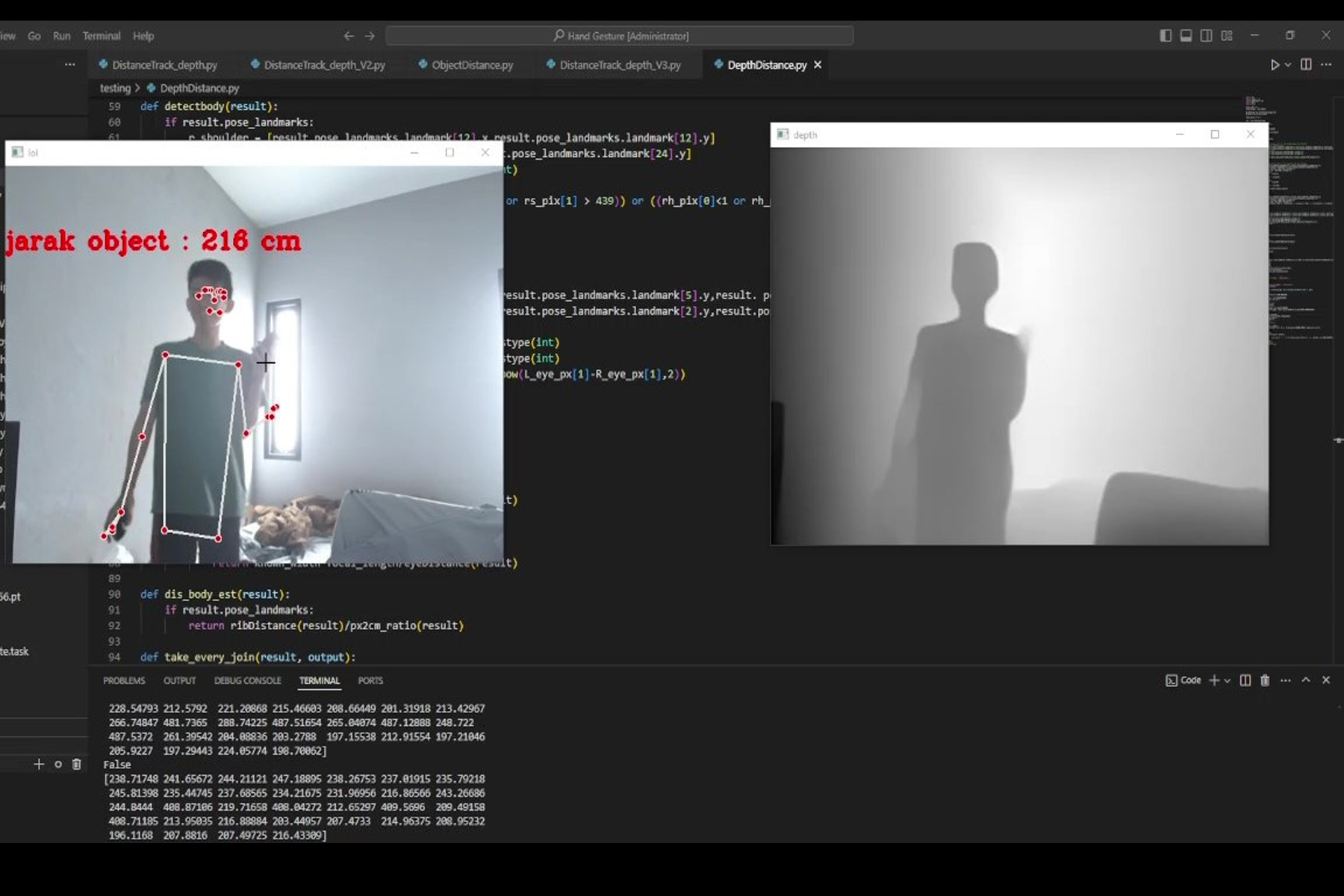
Task: Open the Customize Layout control
Action: point(1225,35)
